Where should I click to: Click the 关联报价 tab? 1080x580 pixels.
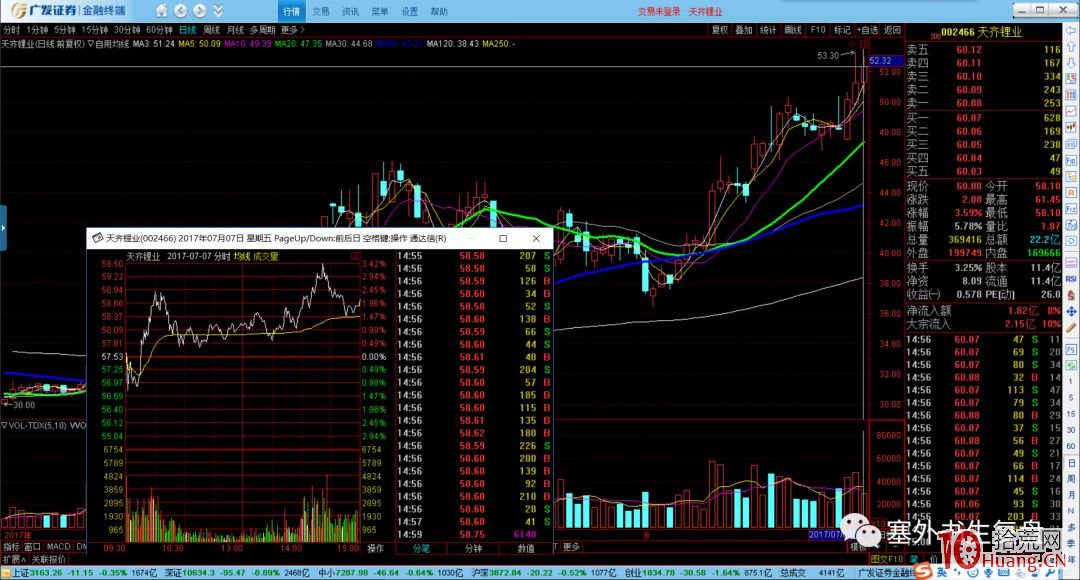point(48,559)
